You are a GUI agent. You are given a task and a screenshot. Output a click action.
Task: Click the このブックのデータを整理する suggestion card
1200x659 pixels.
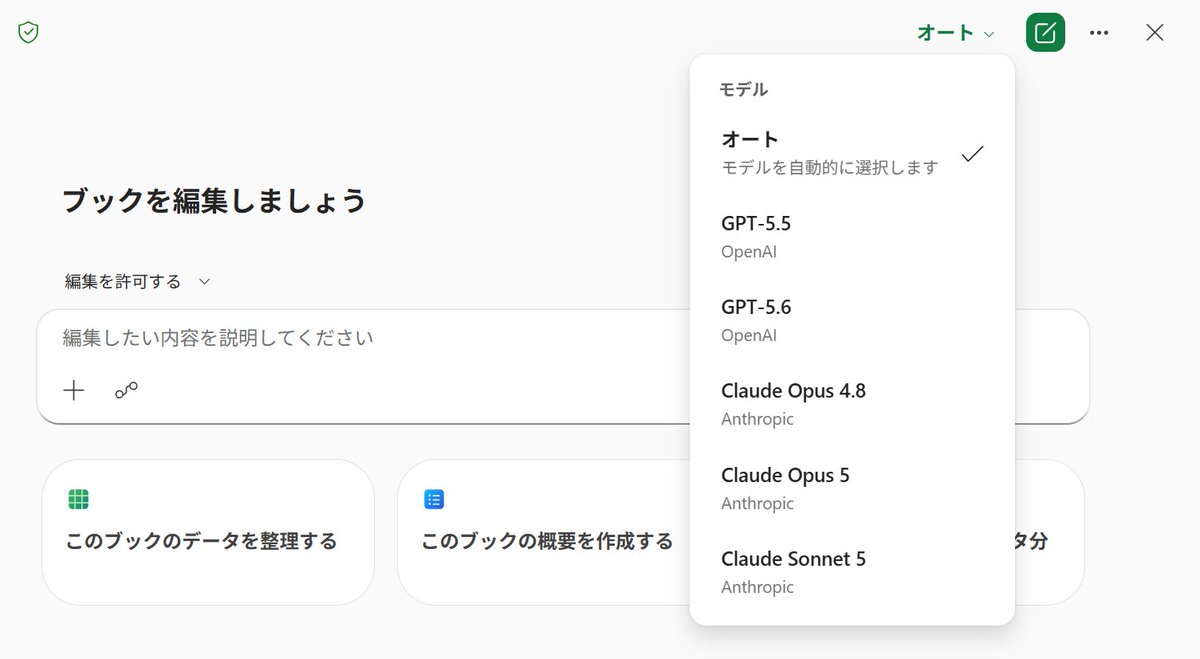(208, 532)
